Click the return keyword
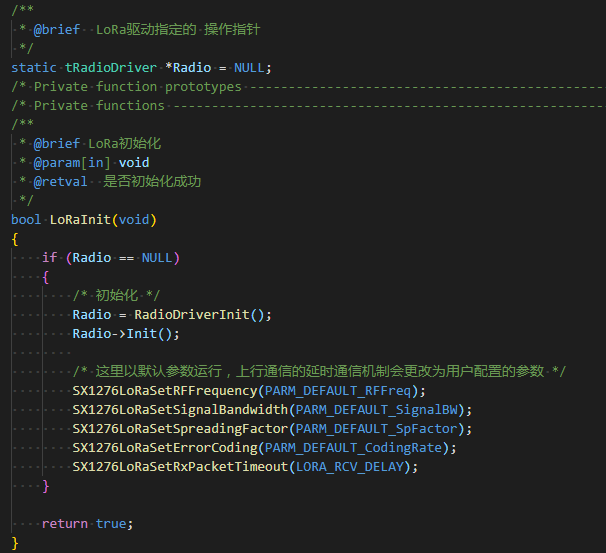 click(65, 524)
